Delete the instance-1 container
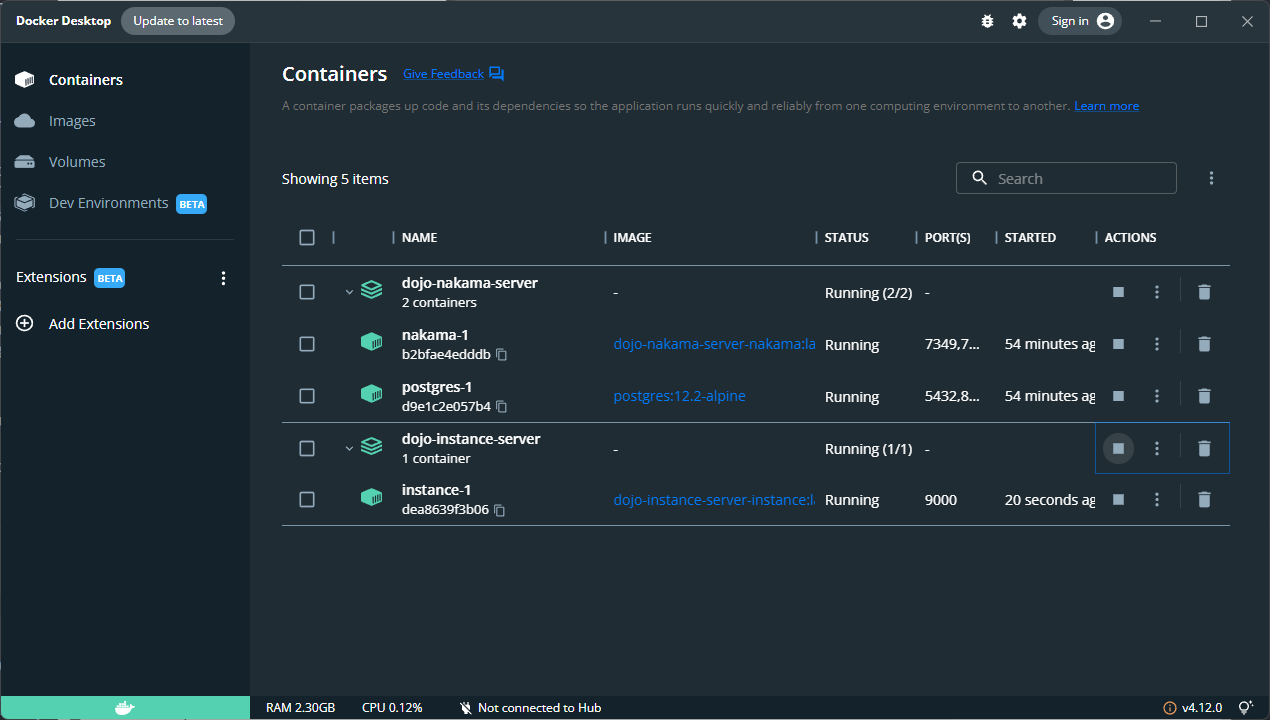This screenshot has width=1270, height=720. [x=1204, y=499]
